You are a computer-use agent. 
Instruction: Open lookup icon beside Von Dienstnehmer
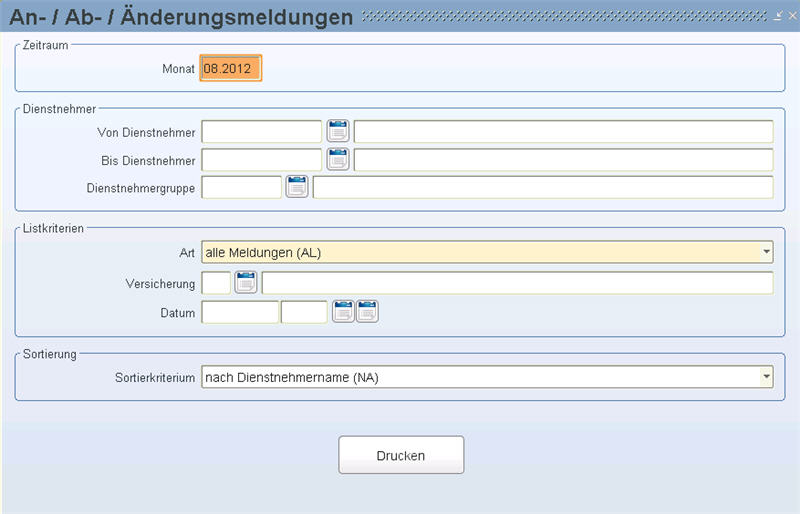tap(338, 131)
